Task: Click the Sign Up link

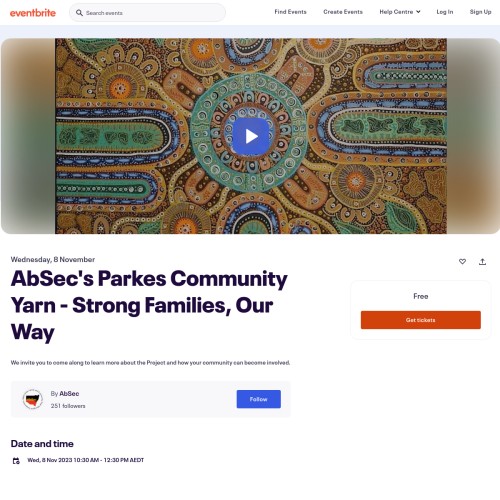Action: click(x=480, y=12)
